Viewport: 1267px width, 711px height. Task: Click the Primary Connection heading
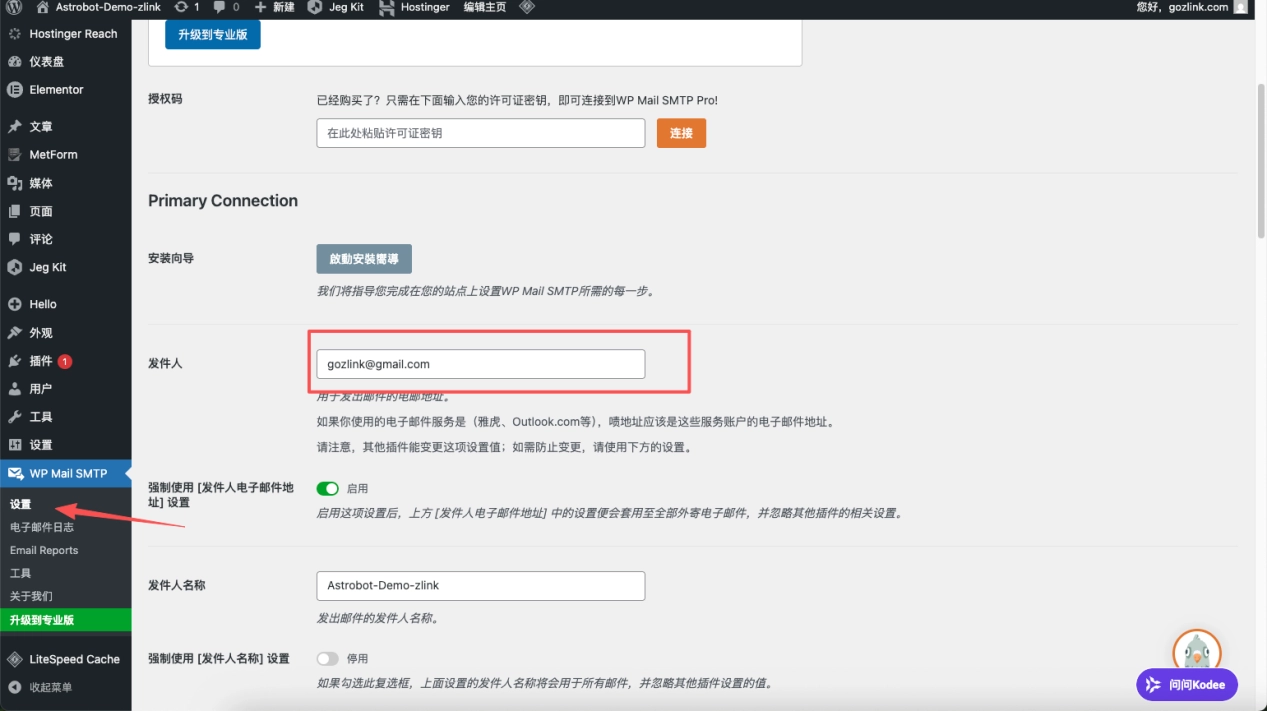[223, 201]
